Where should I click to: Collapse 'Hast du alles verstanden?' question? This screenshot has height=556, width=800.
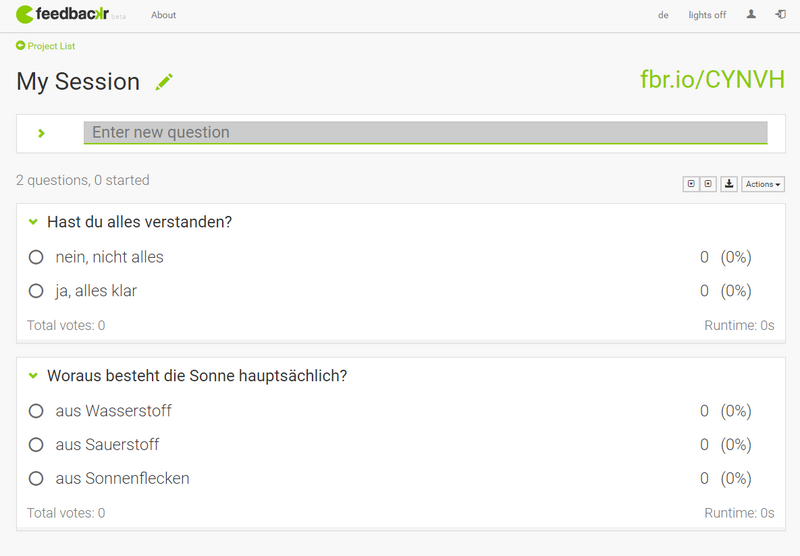coord(33,222)
